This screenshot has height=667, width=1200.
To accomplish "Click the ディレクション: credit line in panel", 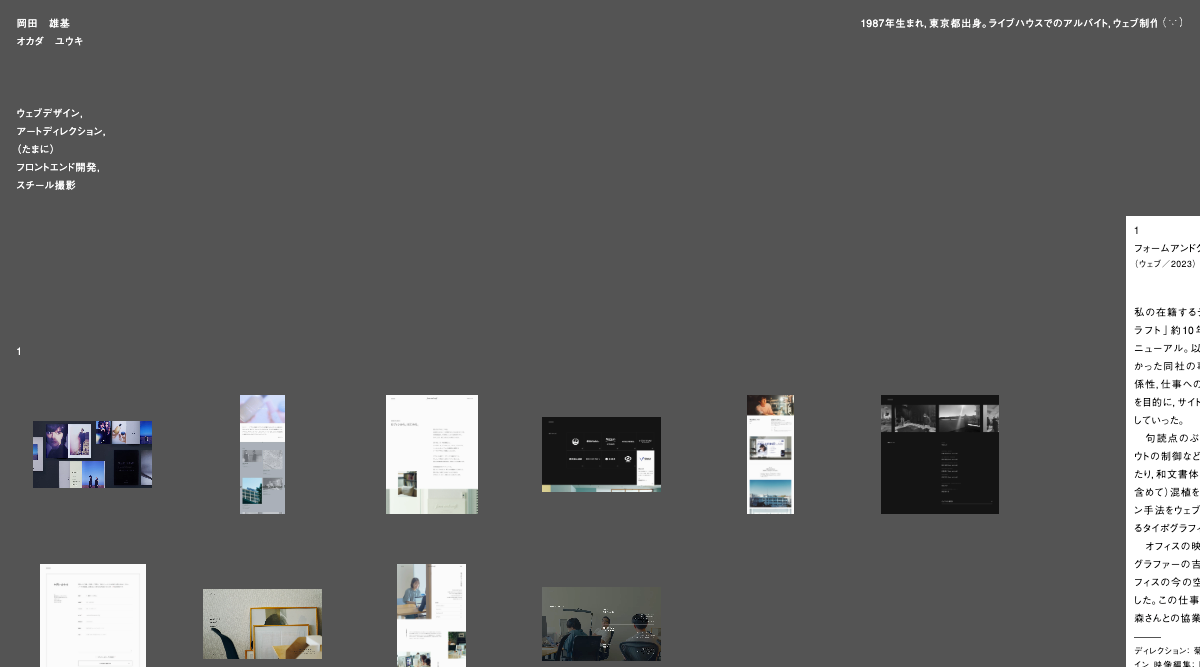I will [1167, 649].
